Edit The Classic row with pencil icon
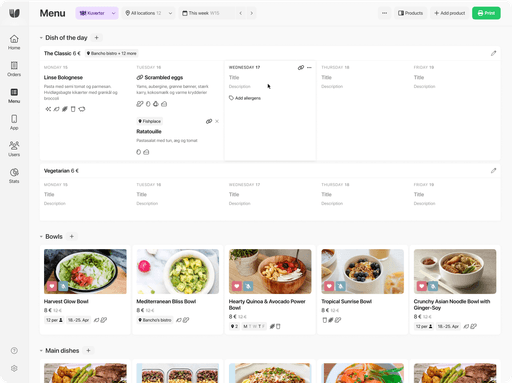Screen dimensions: 512x383 point(493,53)
